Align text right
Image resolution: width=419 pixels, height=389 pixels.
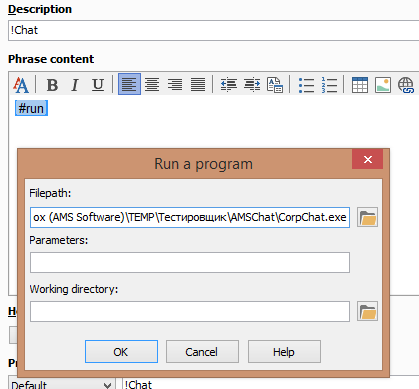point(175,84)
